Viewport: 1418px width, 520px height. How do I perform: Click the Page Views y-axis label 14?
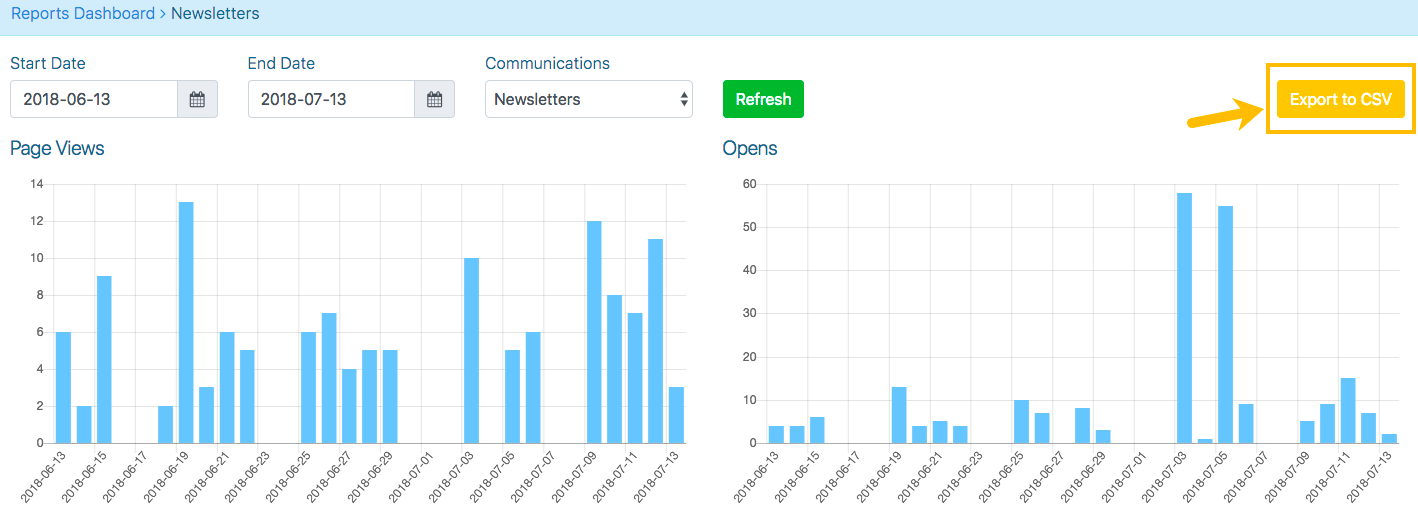click(37, 184)
